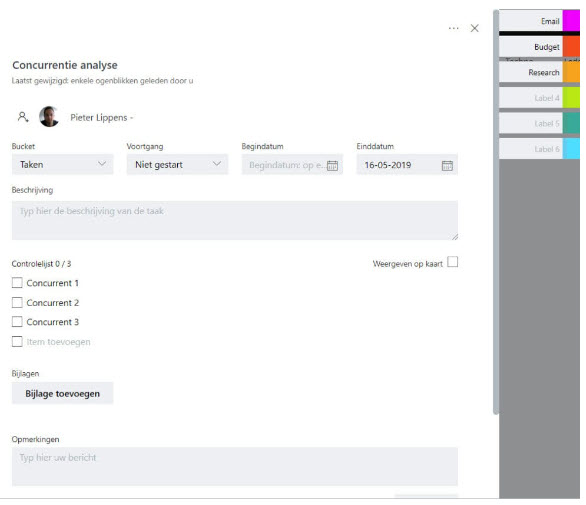The image size is (586, 505).
Task: Check the Concurrent 1 checklist item
Action: (17, 283)
